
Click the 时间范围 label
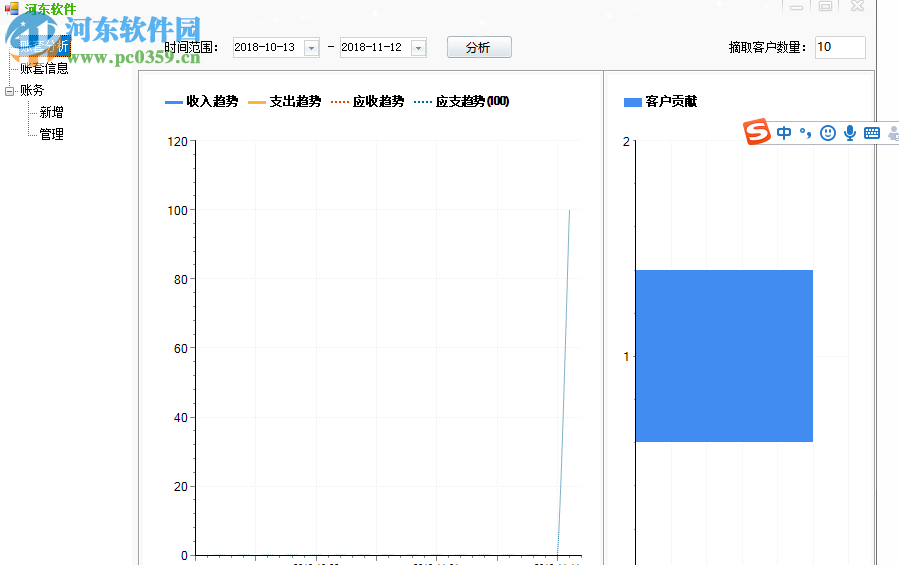pos(191,48)
